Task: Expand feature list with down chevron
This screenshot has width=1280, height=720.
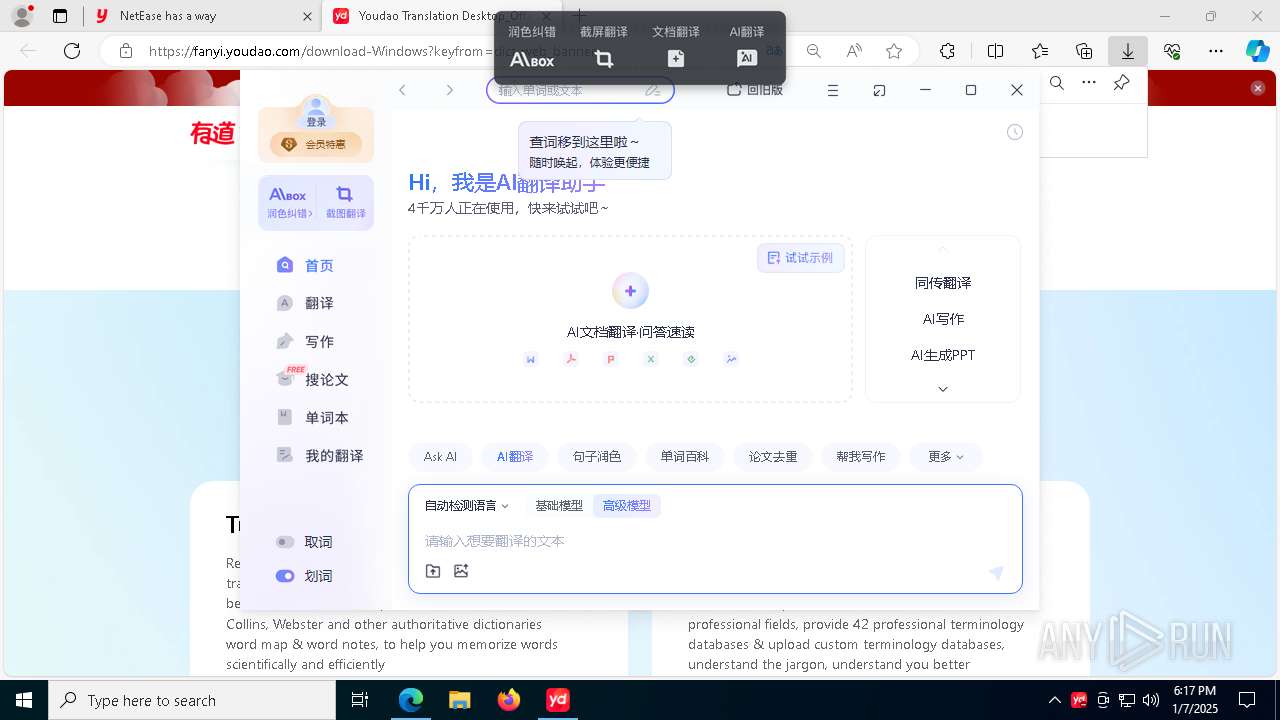Action: 943,389
